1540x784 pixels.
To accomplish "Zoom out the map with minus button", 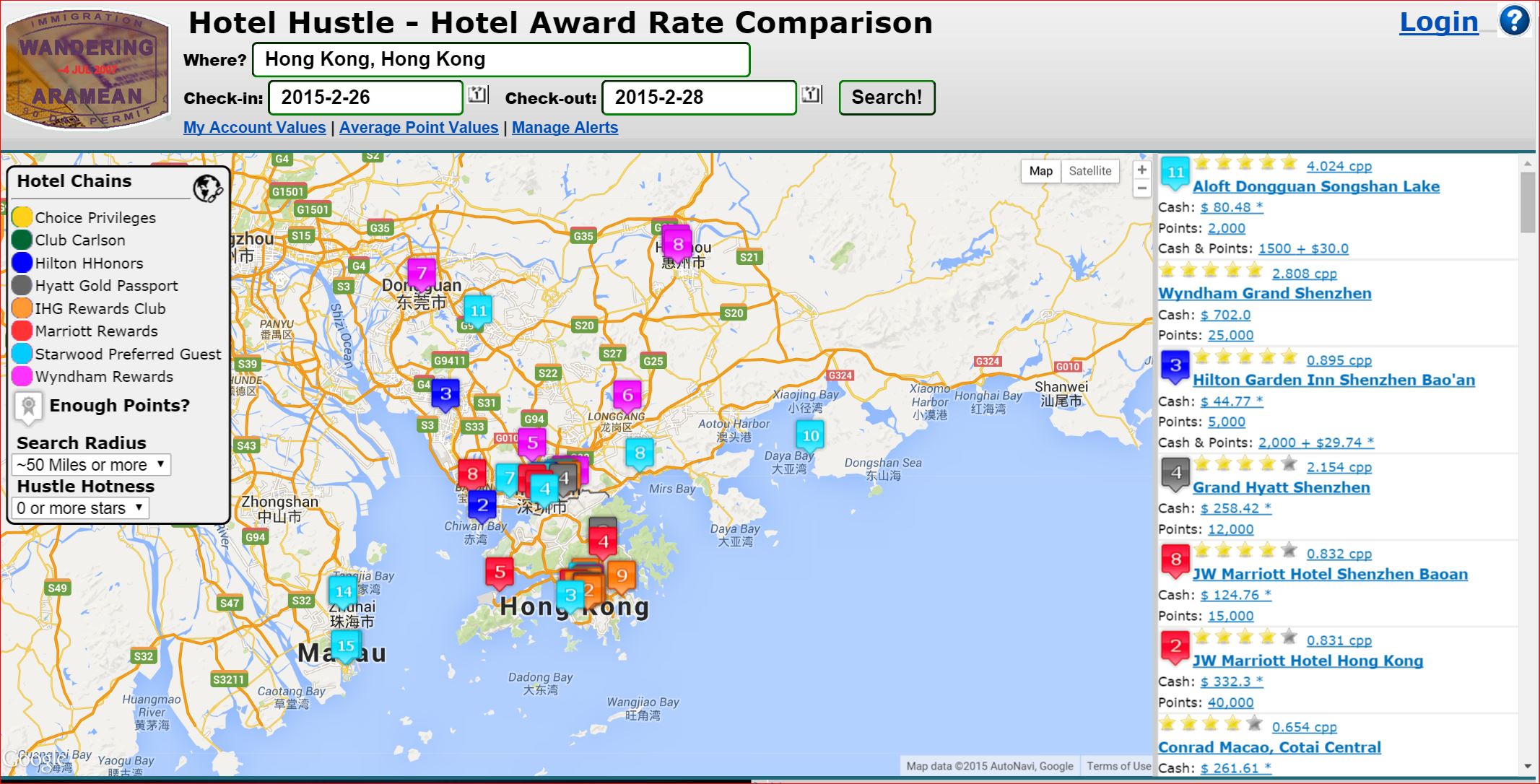I will pyautogui.click(x=1141, y=189).
